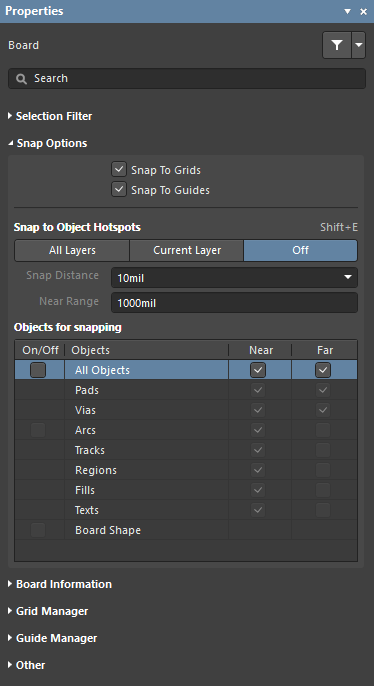This screenshot has width=374, height=686.
Task: Toggle All Objects Near checkbox
Action: point(258,370)
